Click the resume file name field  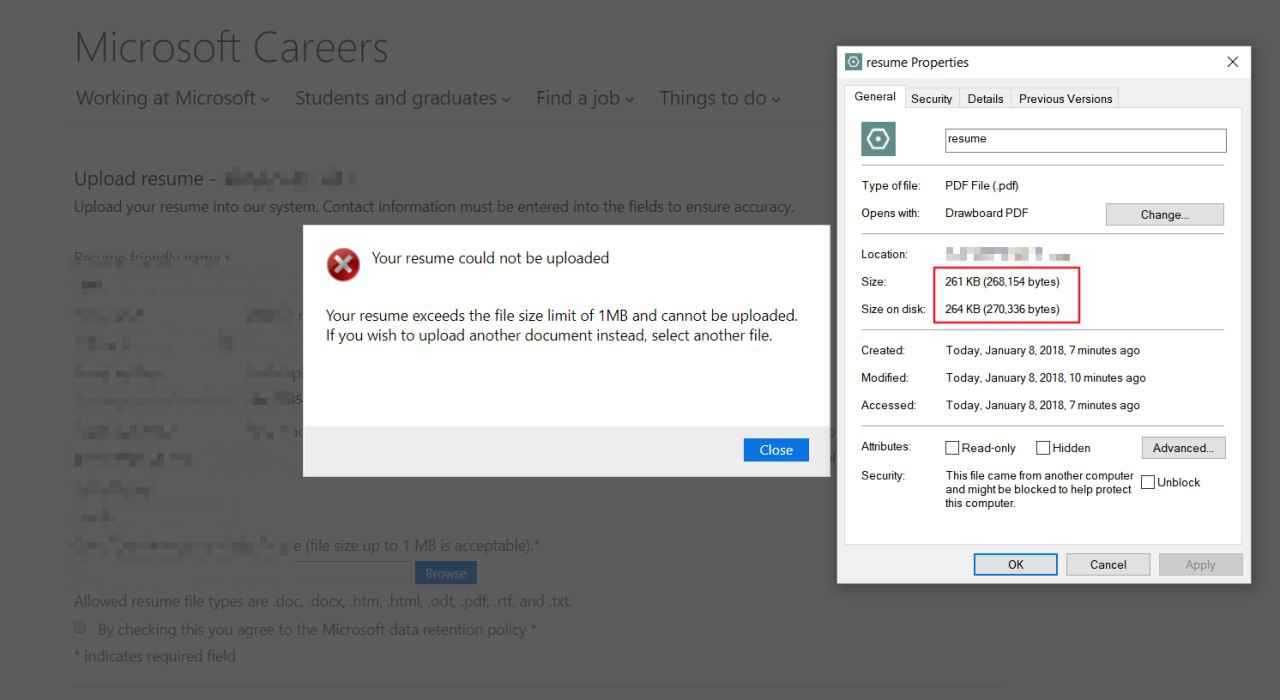[x=1085, y=140]
